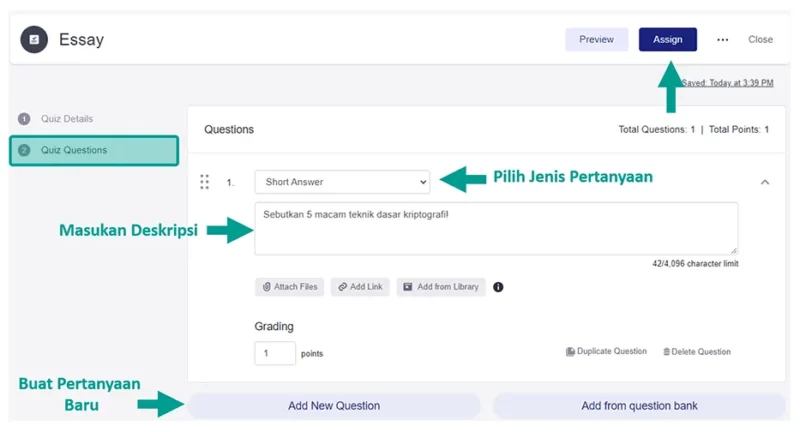Click the Attach Files paperclip button
This screenshot has height=432, width=800.
pos(290,287)
